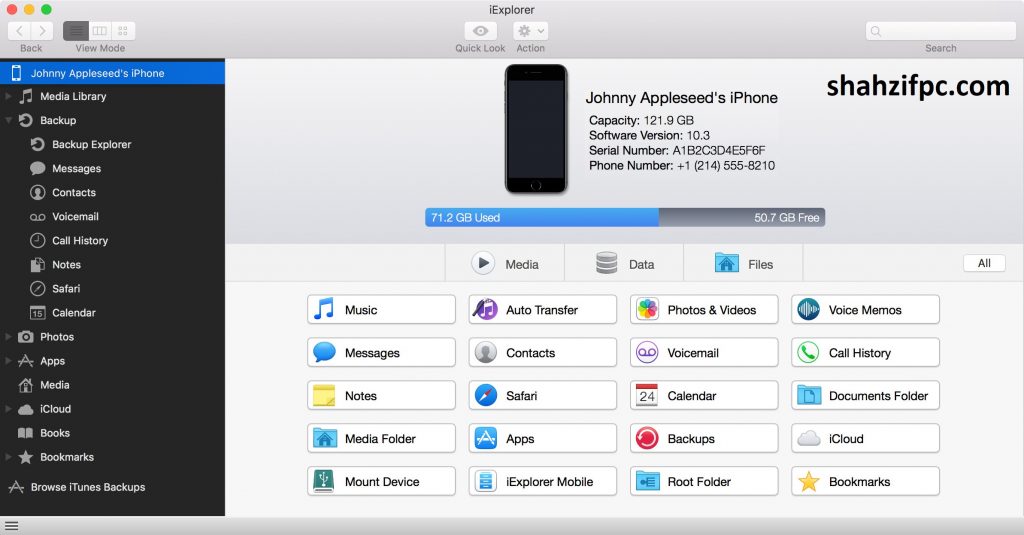Switch to list view mode
The width and height of the screenshot is (1024, 535).
[76, 31]
